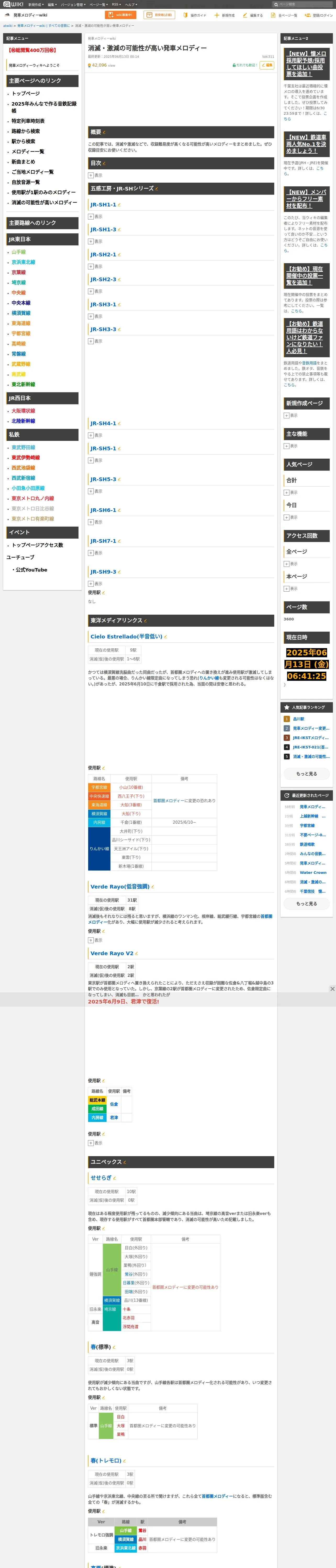Viewport: 336px width, 1568px height.
Task: Click the RSS feed icon in top bar
Action: (x=116, y=4)
